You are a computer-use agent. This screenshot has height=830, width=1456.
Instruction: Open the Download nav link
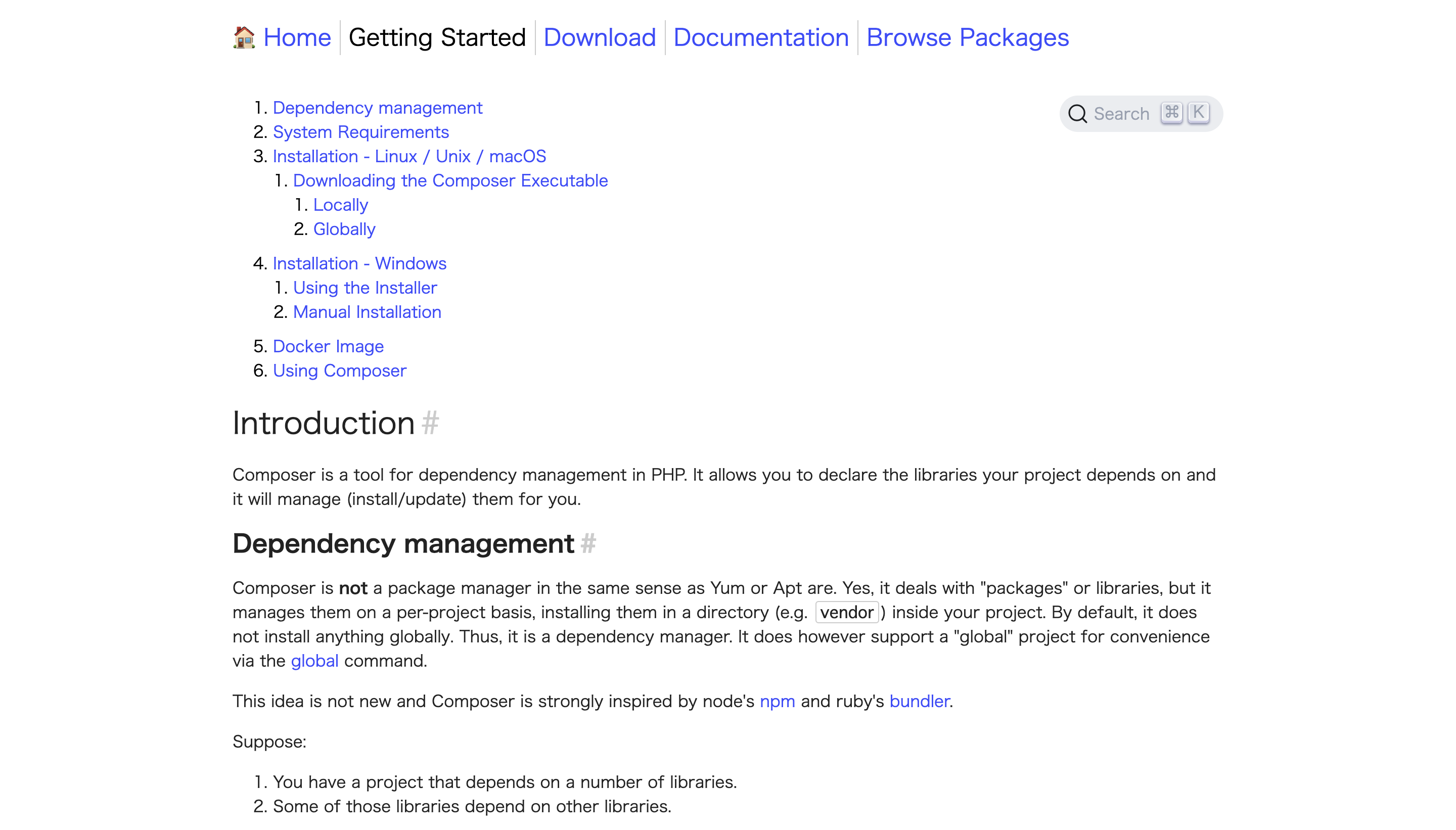[600, 37]
